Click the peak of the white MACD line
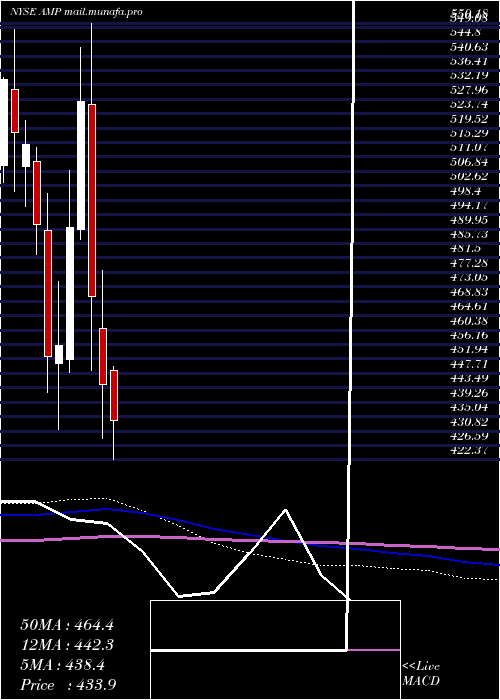Screen dimensions: 500x700 pos(285,510)
